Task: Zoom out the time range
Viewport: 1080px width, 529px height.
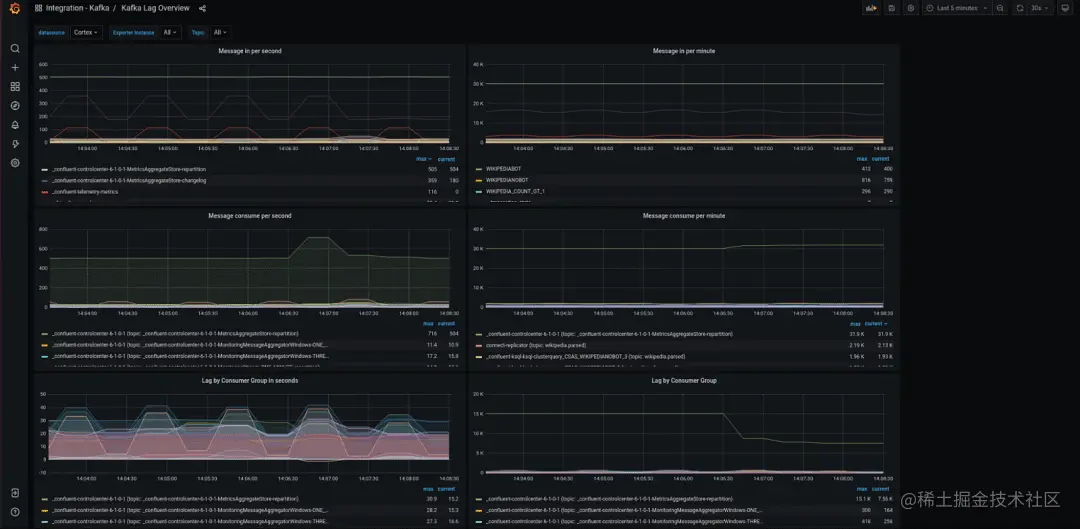Action: 1000,8
